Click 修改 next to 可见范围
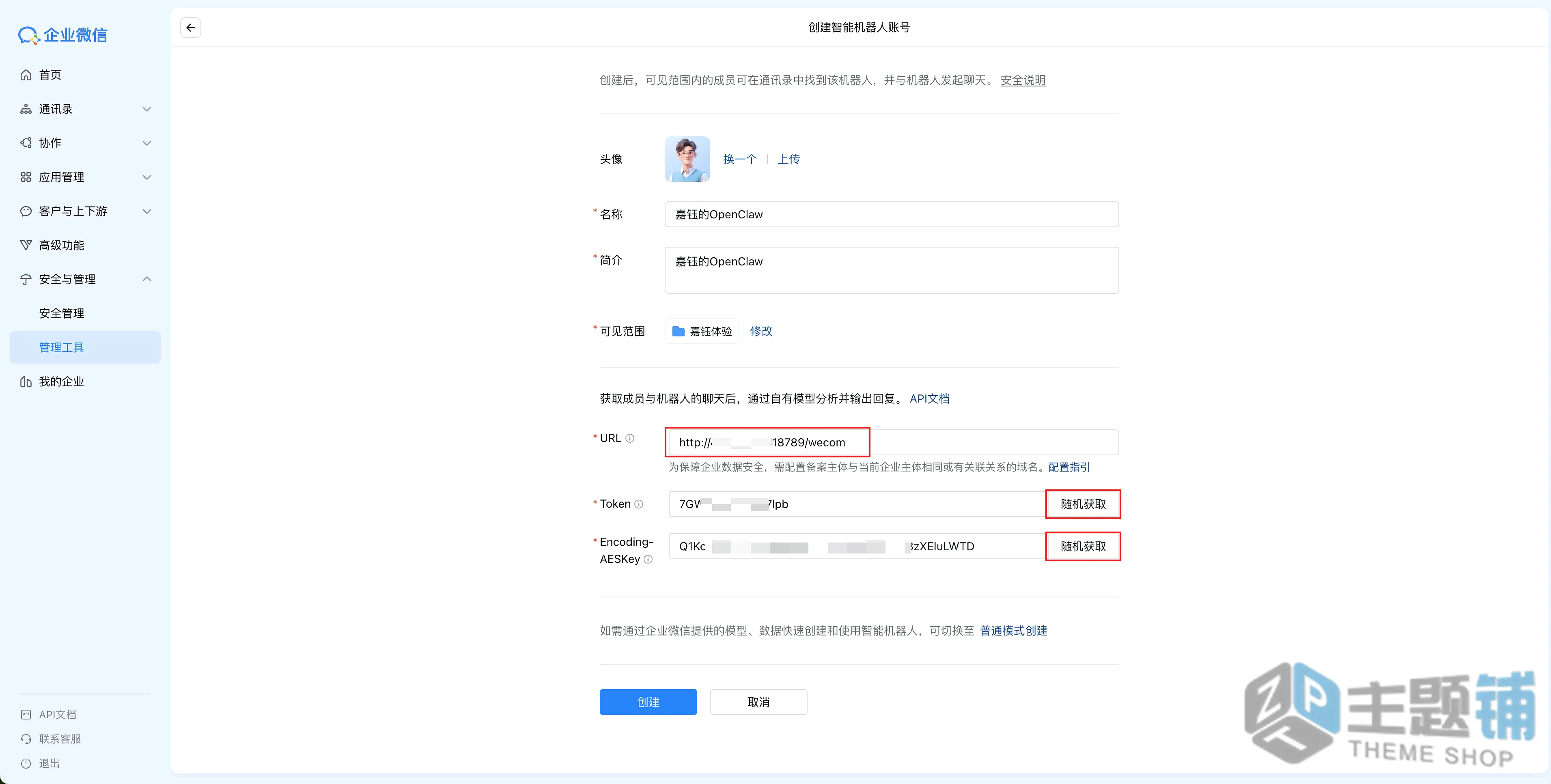The height and width of the screenshot is (784, 1551). (760, 331)
